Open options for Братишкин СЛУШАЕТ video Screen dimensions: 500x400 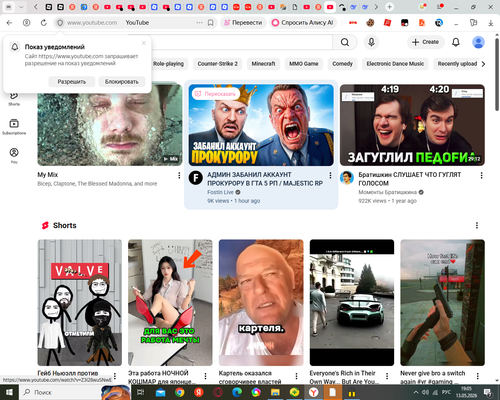[x=481, y=175]
